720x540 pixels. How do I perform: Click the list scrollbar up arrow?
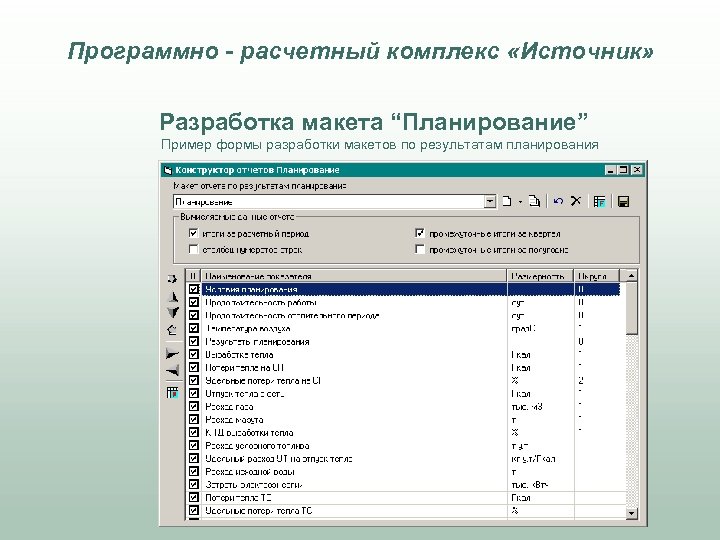click(x=631, y=276)
